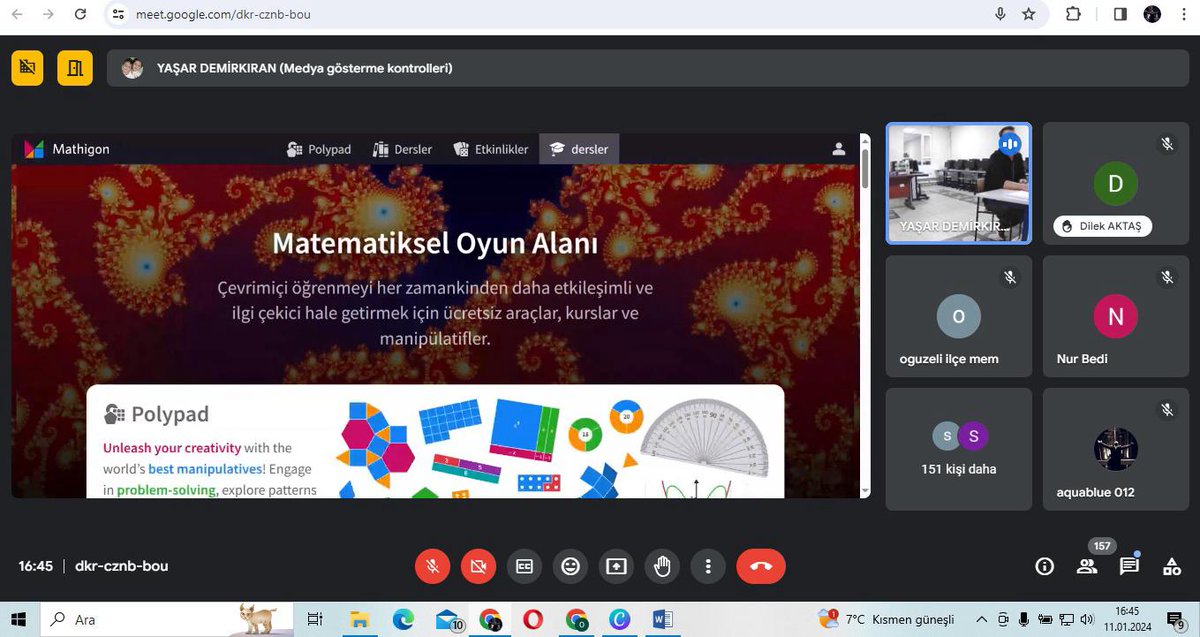Show the 151 kişi daha participants
Screen dimensions: 1200x637
pyautogui.click(x=958, y=449)
